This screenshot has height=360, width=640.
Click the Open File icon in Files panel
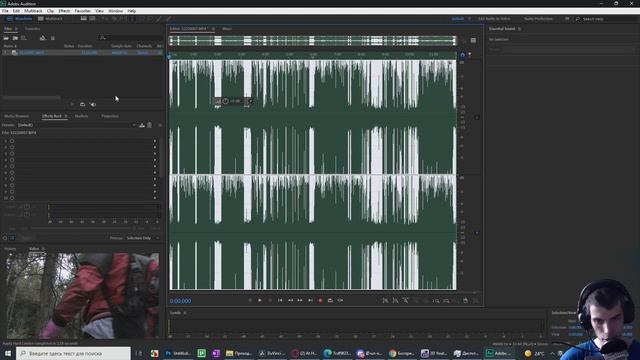pos(6,38)
